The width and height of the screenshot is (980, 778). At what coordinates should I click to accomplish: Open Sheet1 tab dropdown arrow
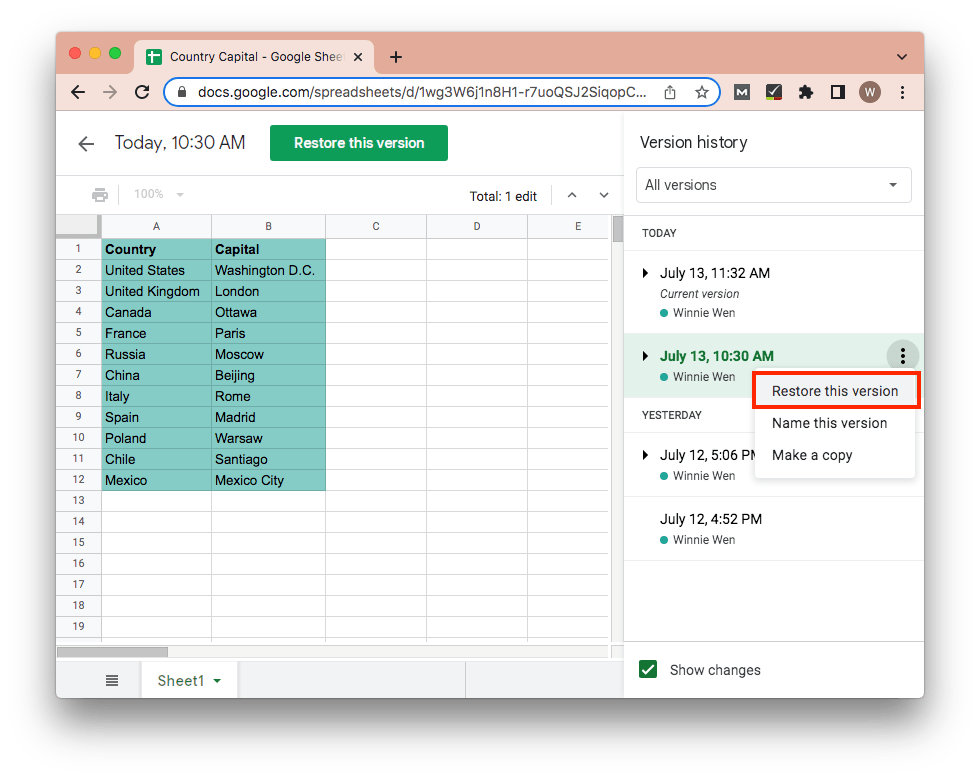tap(217, 681)
